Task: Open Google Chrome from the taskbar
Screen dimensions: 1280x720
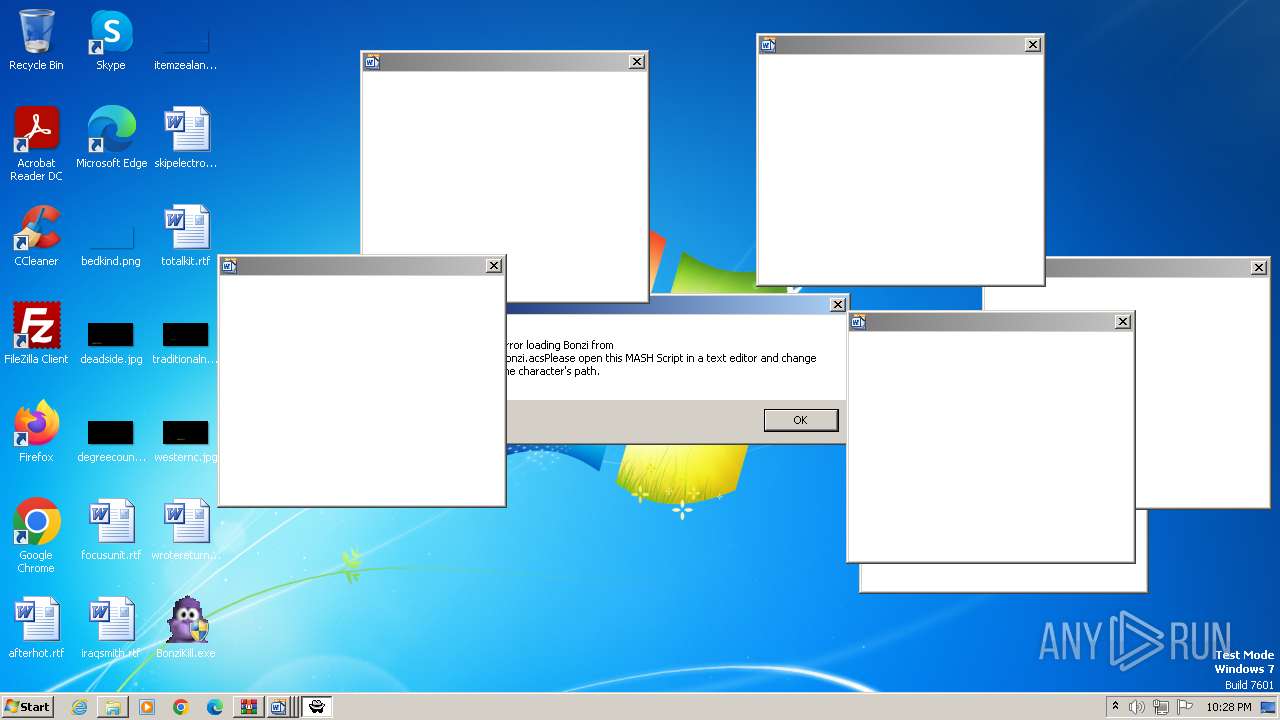Action: click(x=181, y=707)
